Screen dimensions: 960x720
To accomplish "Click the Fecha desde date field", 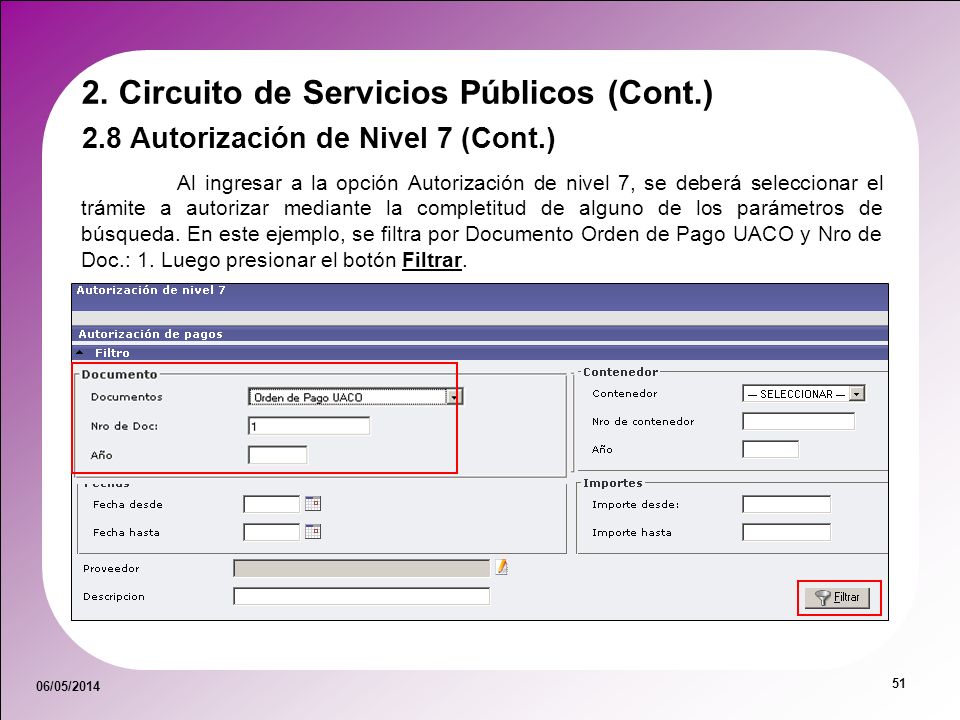I will (x=271, y=504).
